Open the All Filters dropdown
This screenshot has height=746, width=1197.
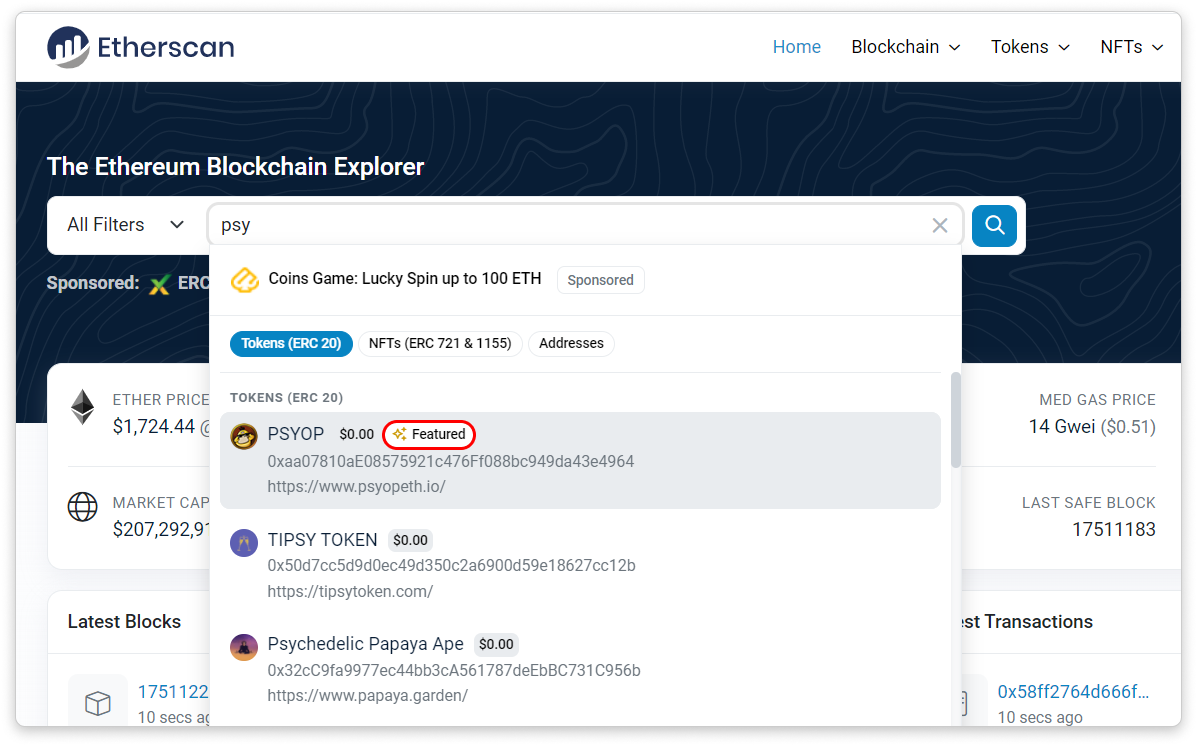point(125,225)
